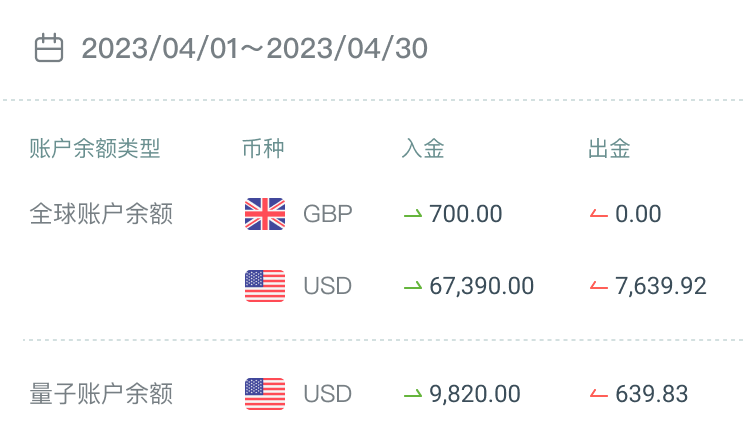The width and height of the screenshot is (745, 439).
Task: Click the 出金 column header
Action: [x=609, y=150]
